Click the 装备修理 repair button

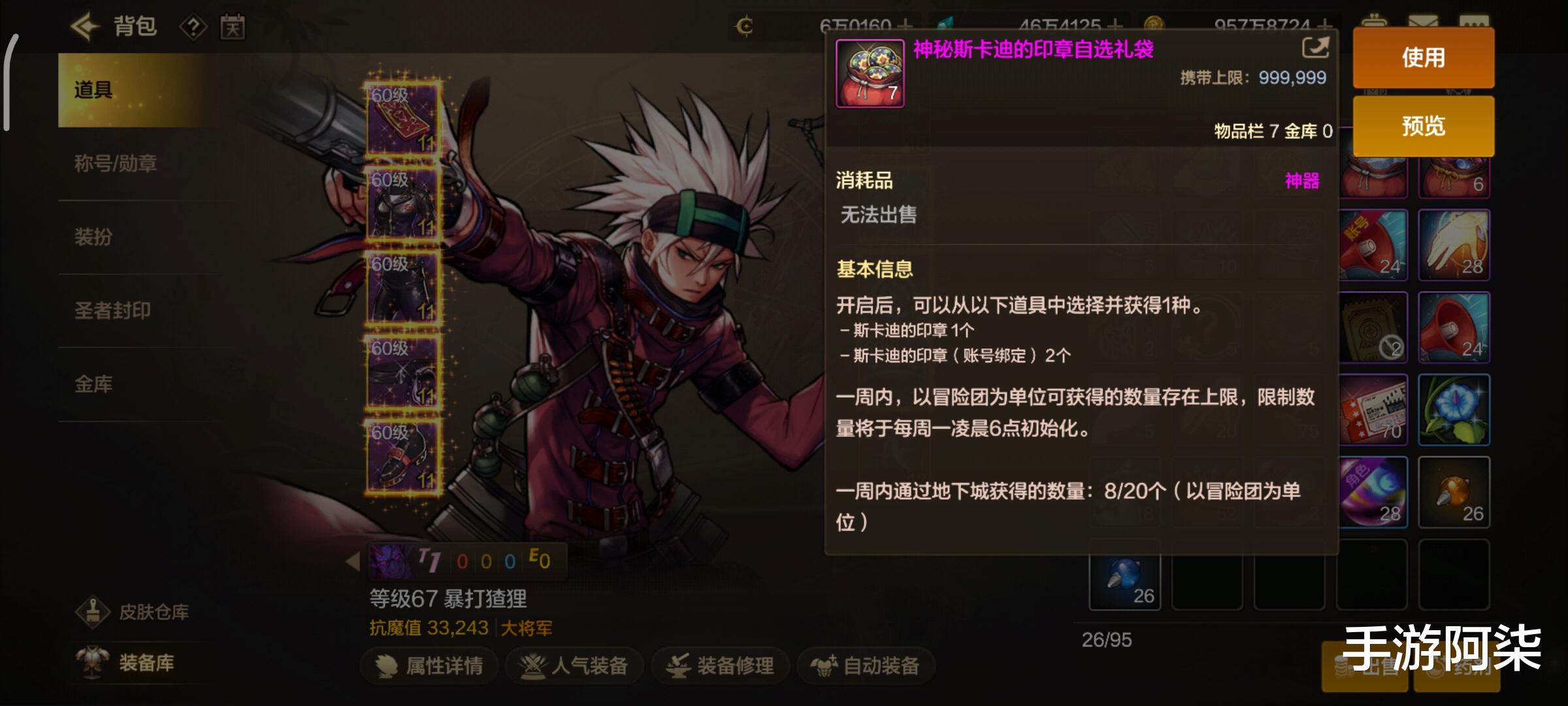point(720,665)
